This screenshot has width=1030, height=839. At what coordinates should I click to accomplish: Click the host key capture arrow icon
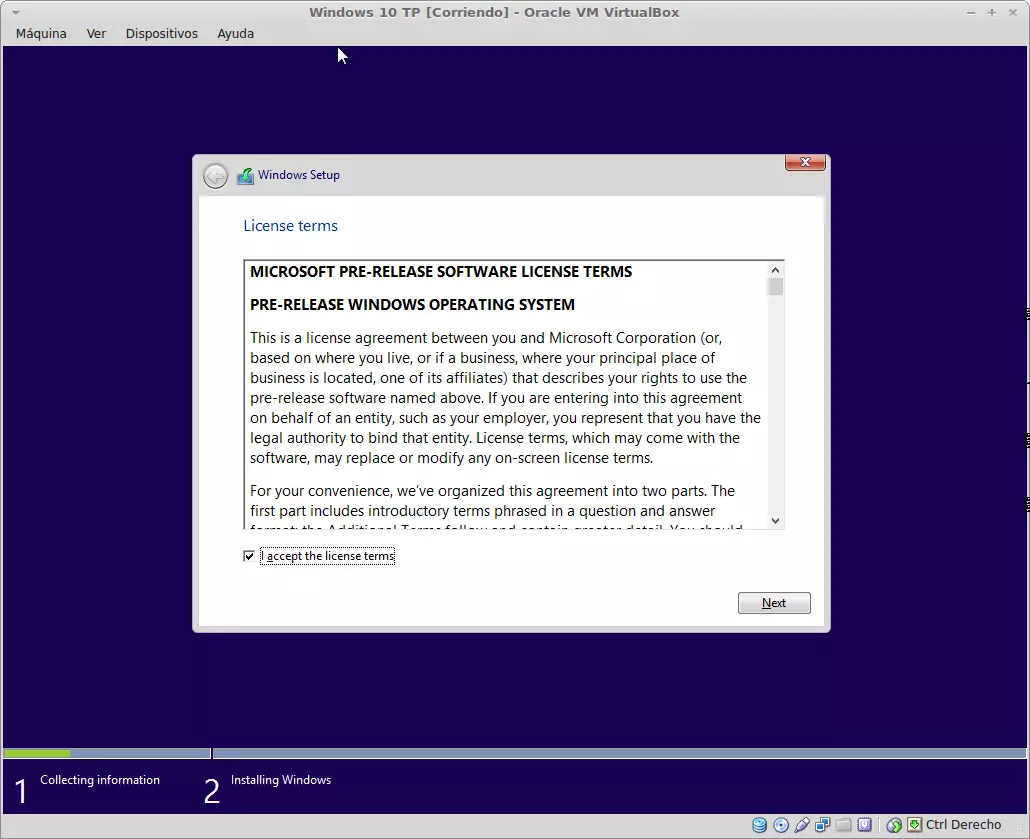pos(914,825)
